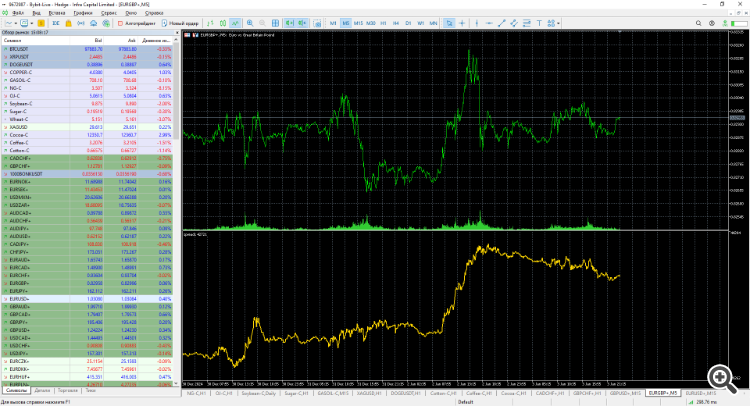The image size is (750, 406).
Task: Select the equidistant channel tool
Action: pyautogui.click(x=514, y=23)
